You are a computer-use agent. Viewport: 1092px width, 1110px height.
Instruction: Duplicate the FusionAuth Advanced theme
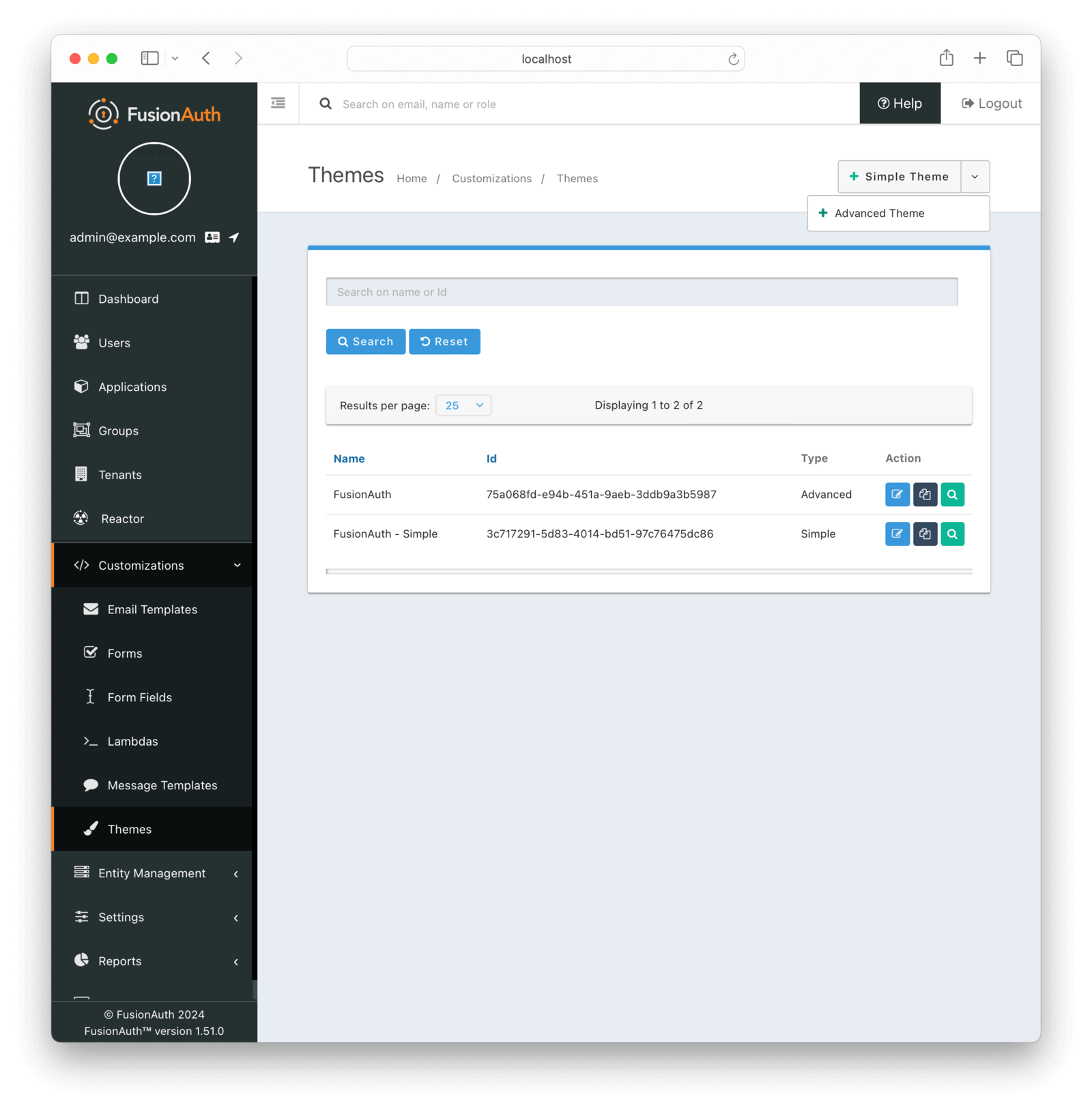[x=925, y=495]
